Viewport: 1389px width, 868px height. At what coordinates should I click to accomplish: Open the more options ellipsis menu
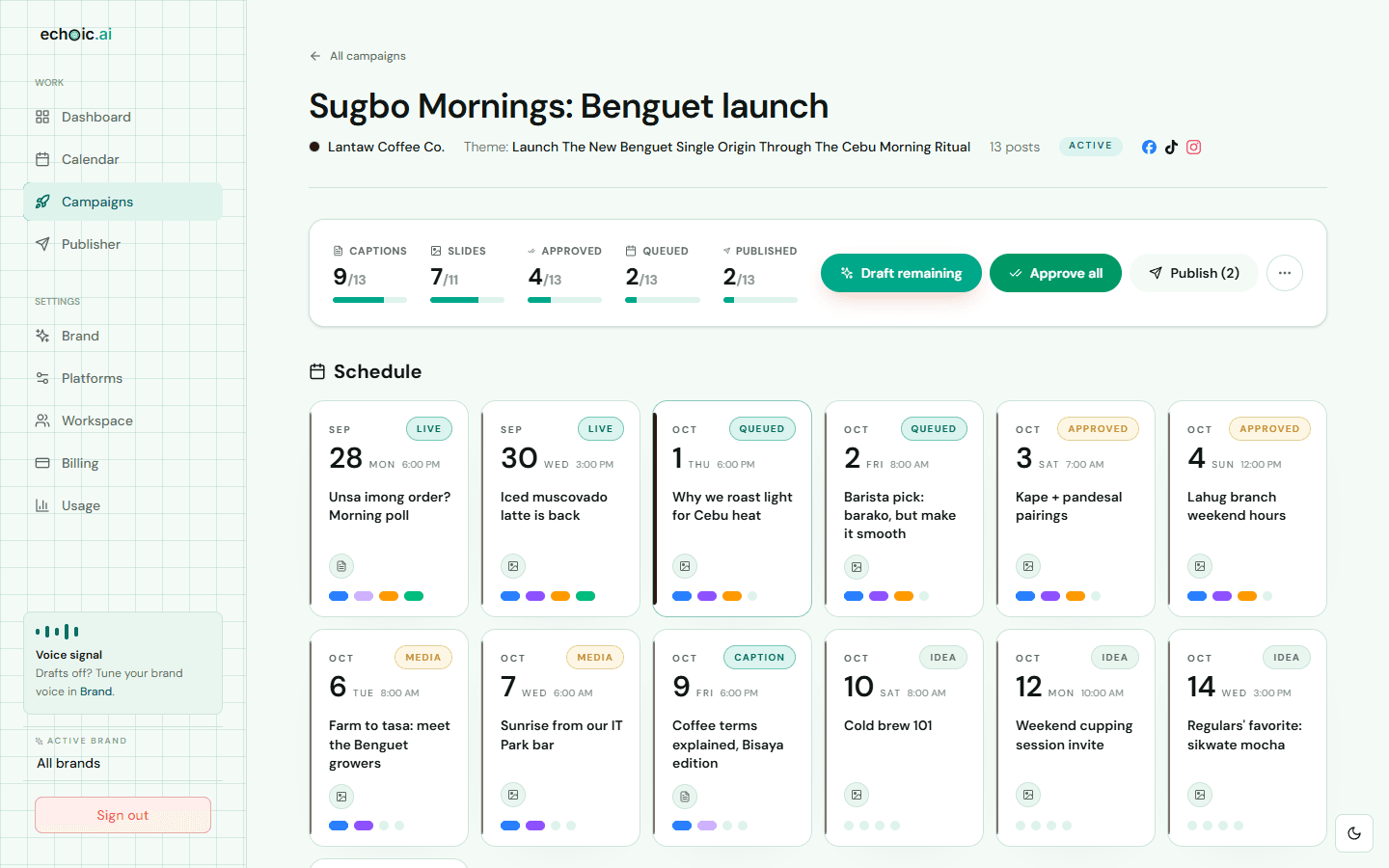(1285, 273)
